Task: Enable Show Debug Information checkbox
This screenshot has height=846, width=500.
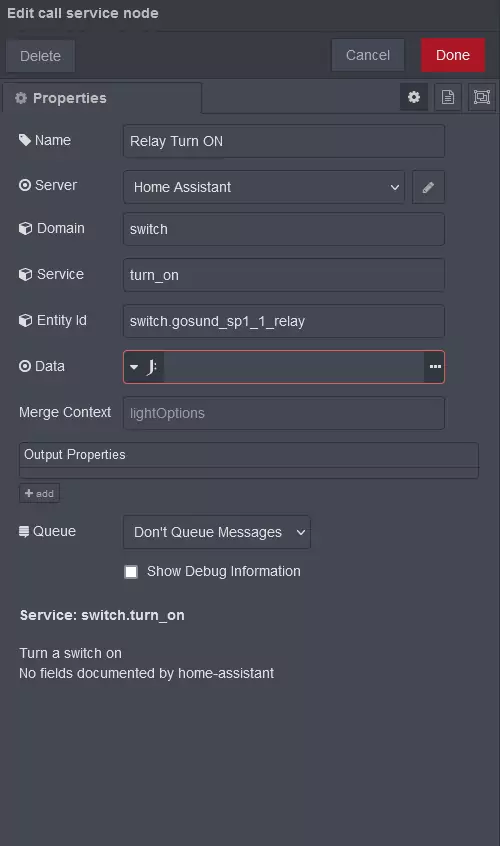Action: click(x=131, y=572)
